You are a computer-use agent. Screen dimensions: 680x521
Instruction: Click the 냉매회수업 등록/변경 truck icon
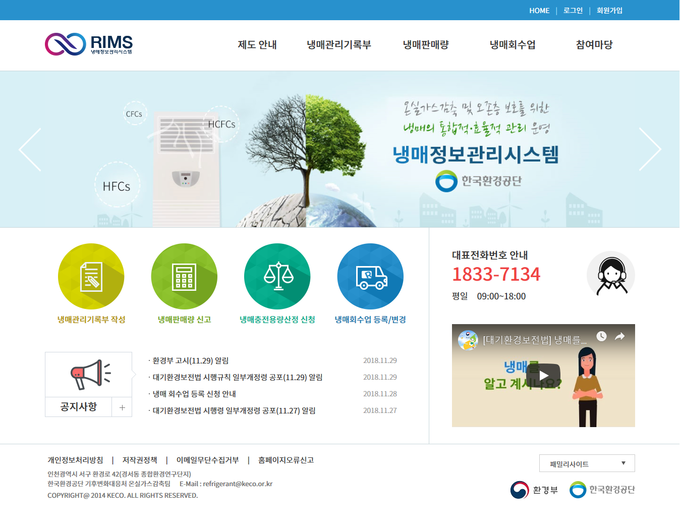coord(370,276)
